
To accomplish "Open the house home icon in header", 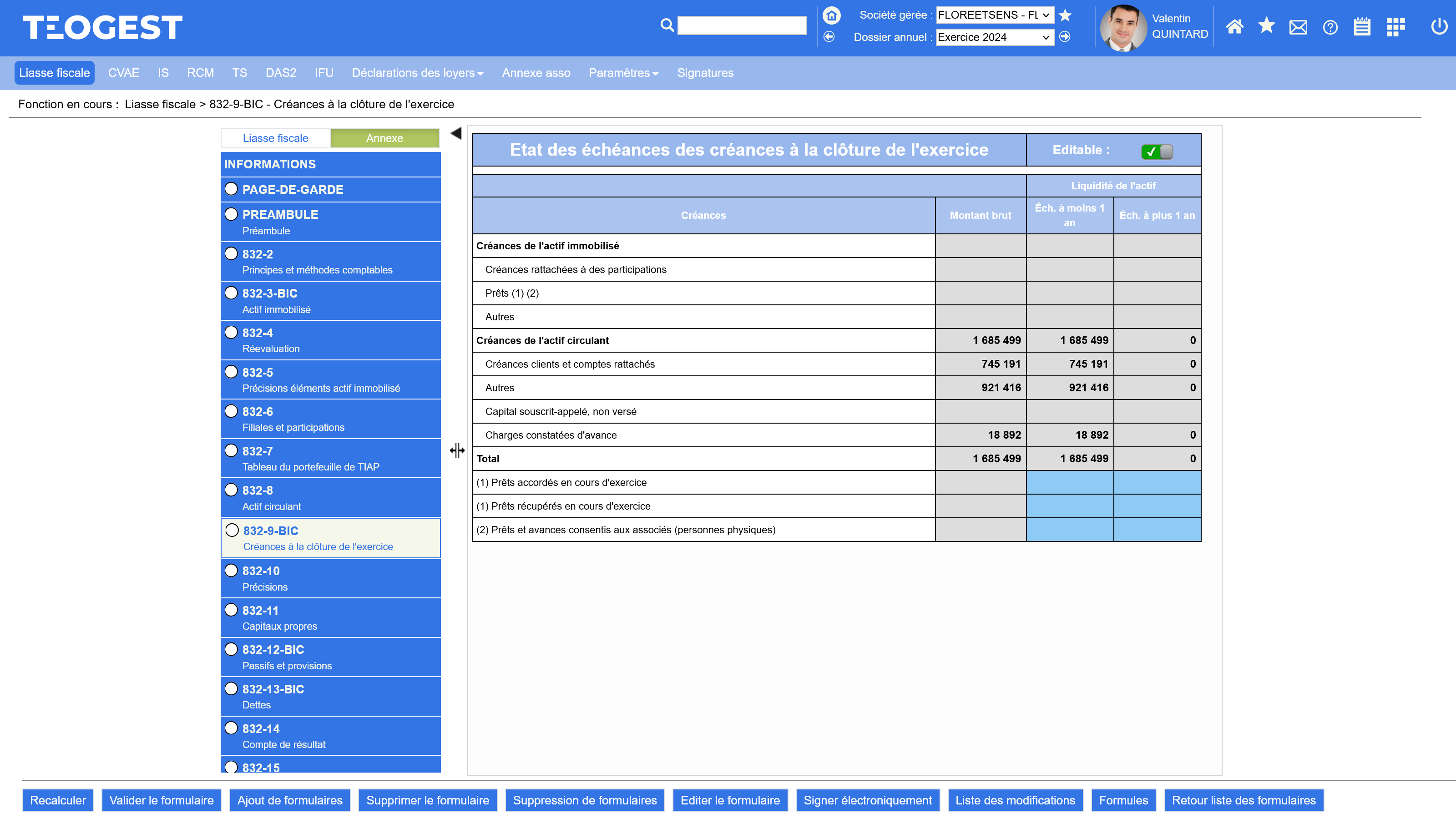I will pyautogui.click(x=1234, y=26).
